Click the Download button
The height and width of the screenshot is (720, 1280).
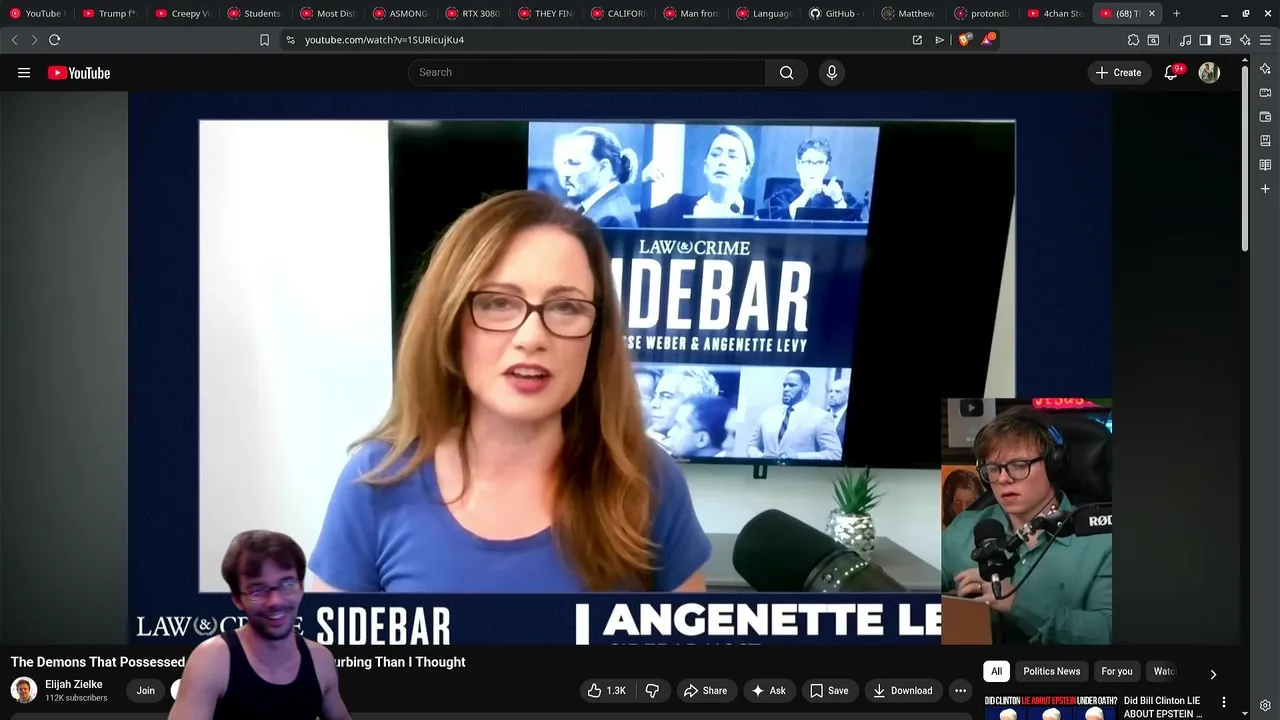(x=902, y=690)
